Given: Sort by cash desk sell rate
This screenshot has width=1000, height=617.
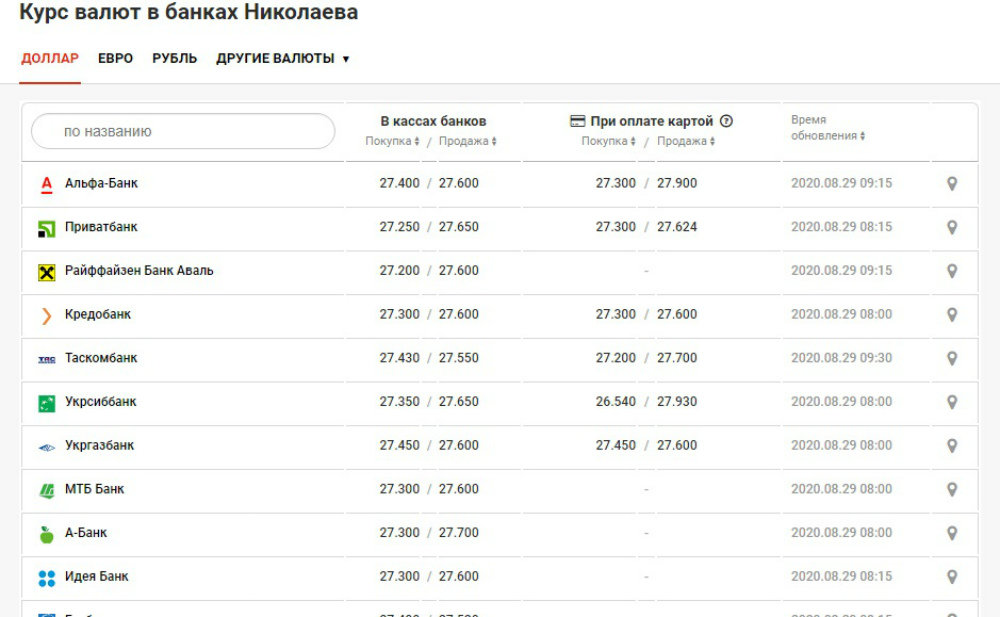Looking at the screenshot, I should click(467, 142).
